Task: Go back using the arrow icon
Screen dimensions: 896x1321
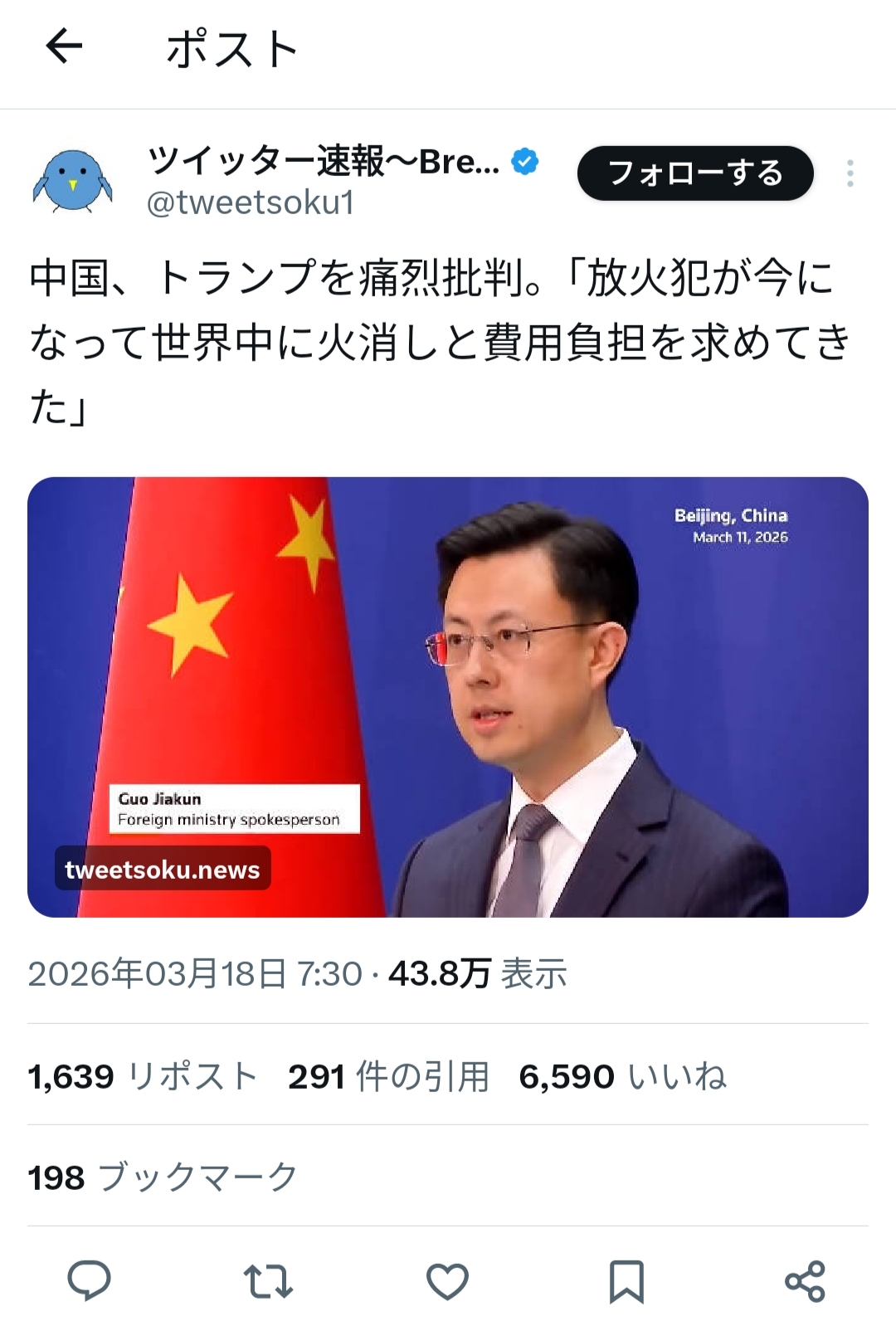Action: coord(64,46)
